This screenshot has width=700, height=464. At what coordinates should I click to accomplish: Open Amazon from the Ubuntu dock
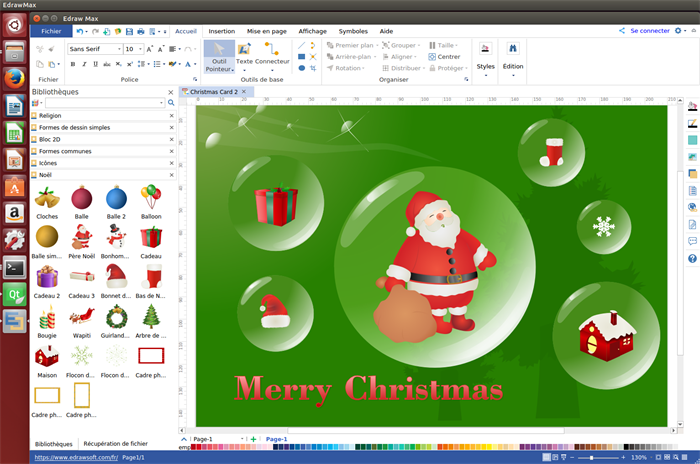[15, 214]
